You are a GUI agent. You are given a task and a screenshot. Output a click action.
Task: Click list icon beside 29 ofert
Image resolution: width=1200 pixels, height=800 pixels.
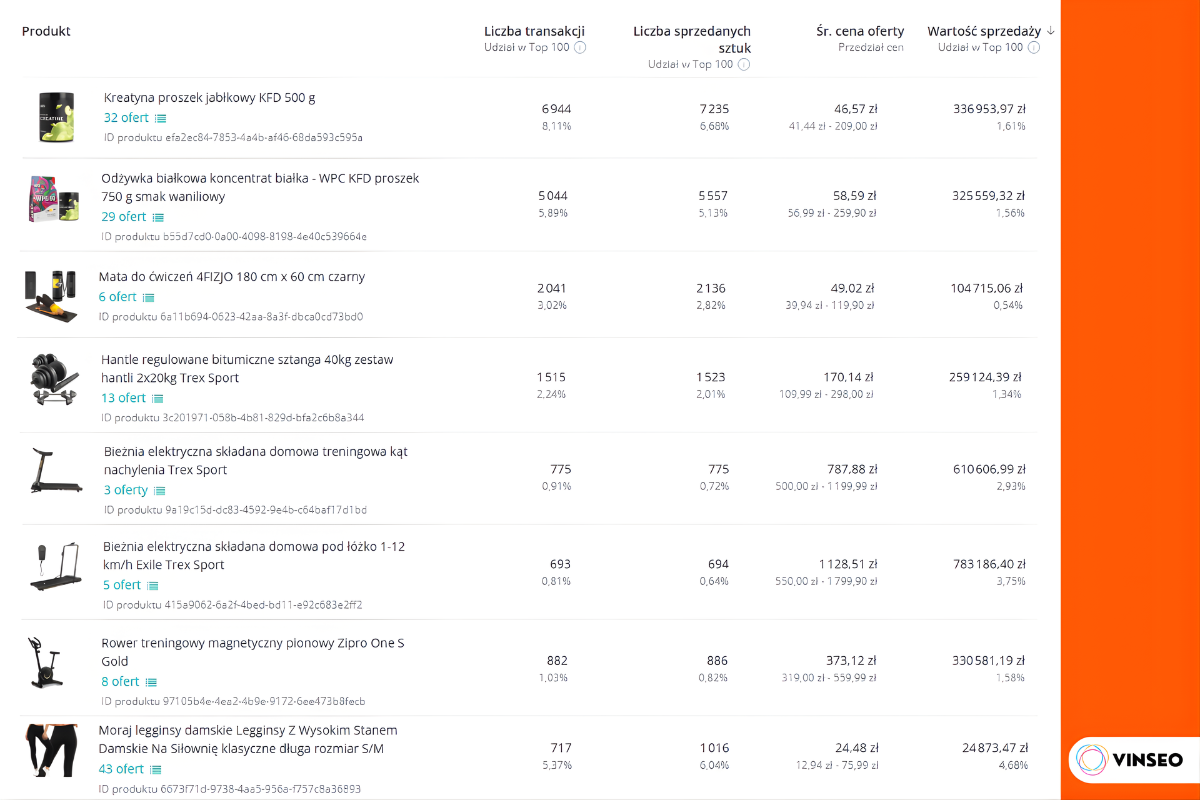(157, 217)
